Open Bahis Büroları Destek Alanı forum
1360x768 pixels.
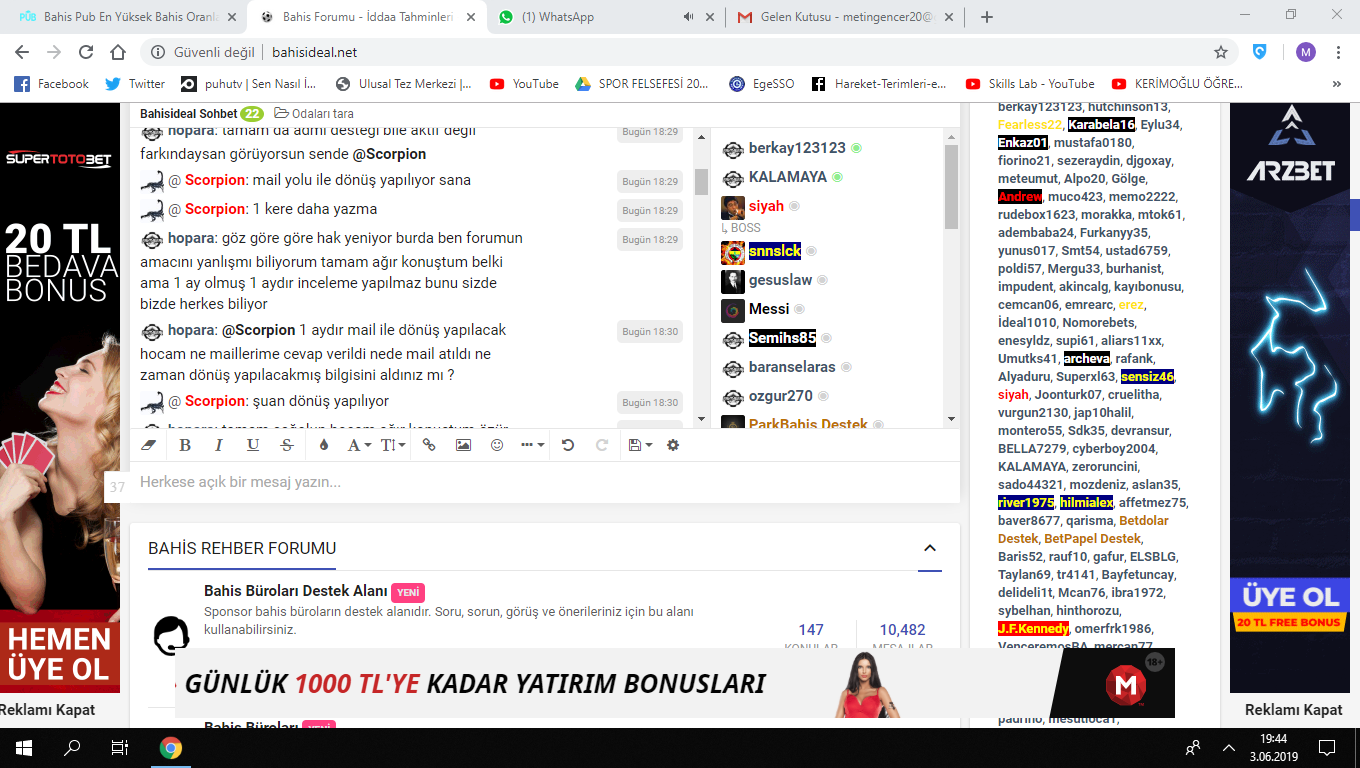[295, 592]
